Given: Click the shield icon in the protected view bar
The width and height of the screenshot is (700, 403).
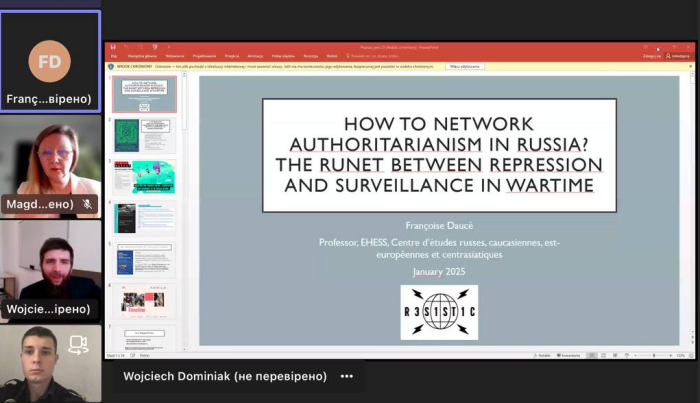Looking at the screenshot, I should pos(111,66).
